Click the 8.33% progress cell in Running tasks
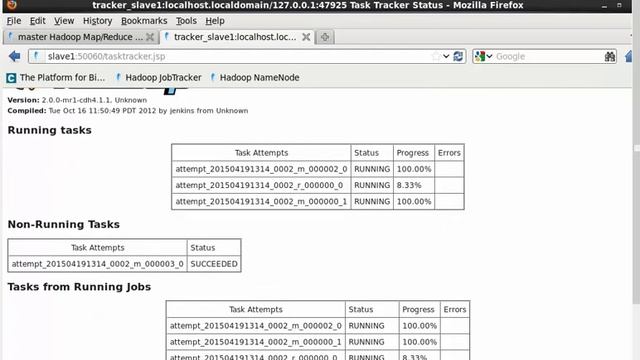 [413, 185]
